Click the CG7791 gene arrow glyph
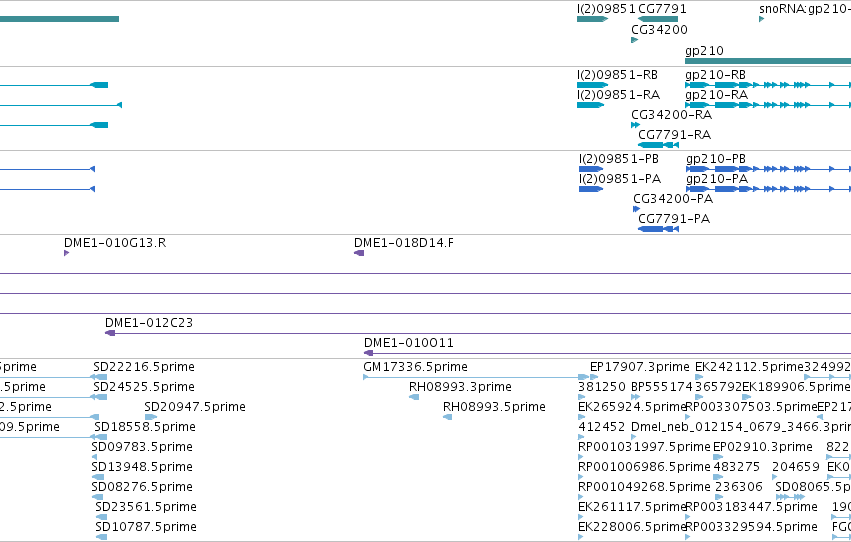 tap(658, 19)
